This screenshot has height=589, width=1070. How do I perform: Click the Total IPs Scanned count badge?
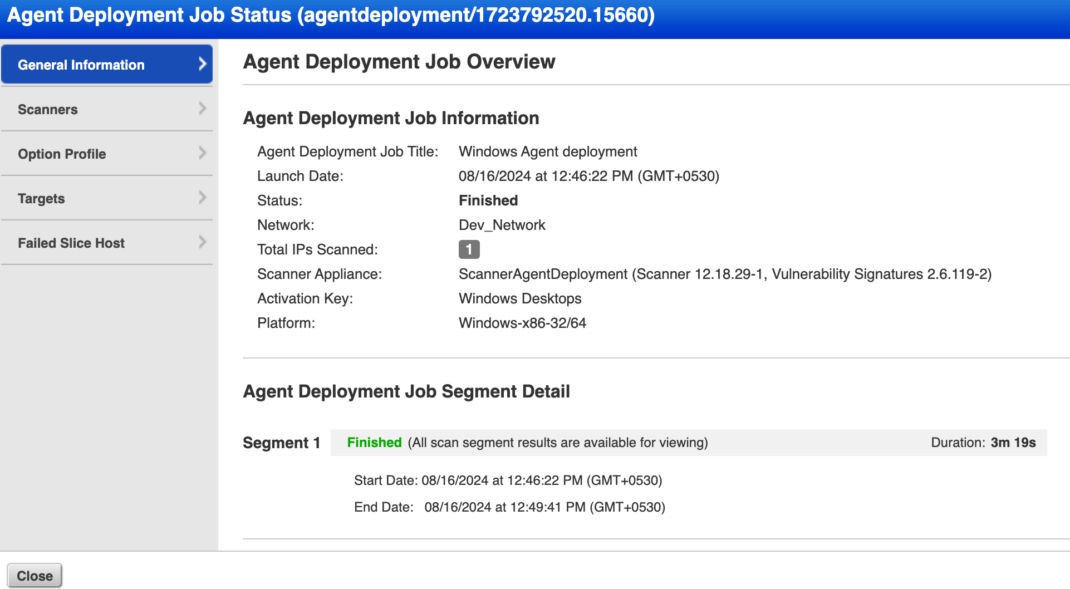pos(467,249)
